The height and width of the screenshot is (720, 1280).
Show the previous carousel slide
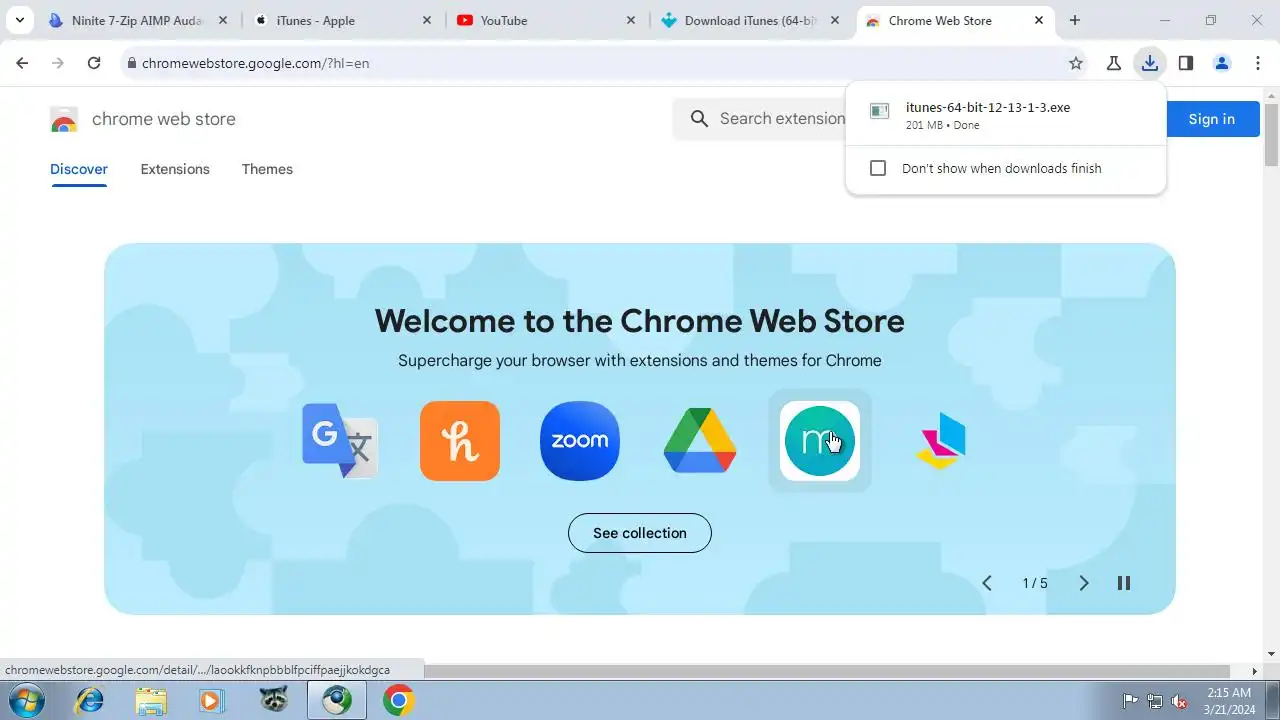[987, 583]
